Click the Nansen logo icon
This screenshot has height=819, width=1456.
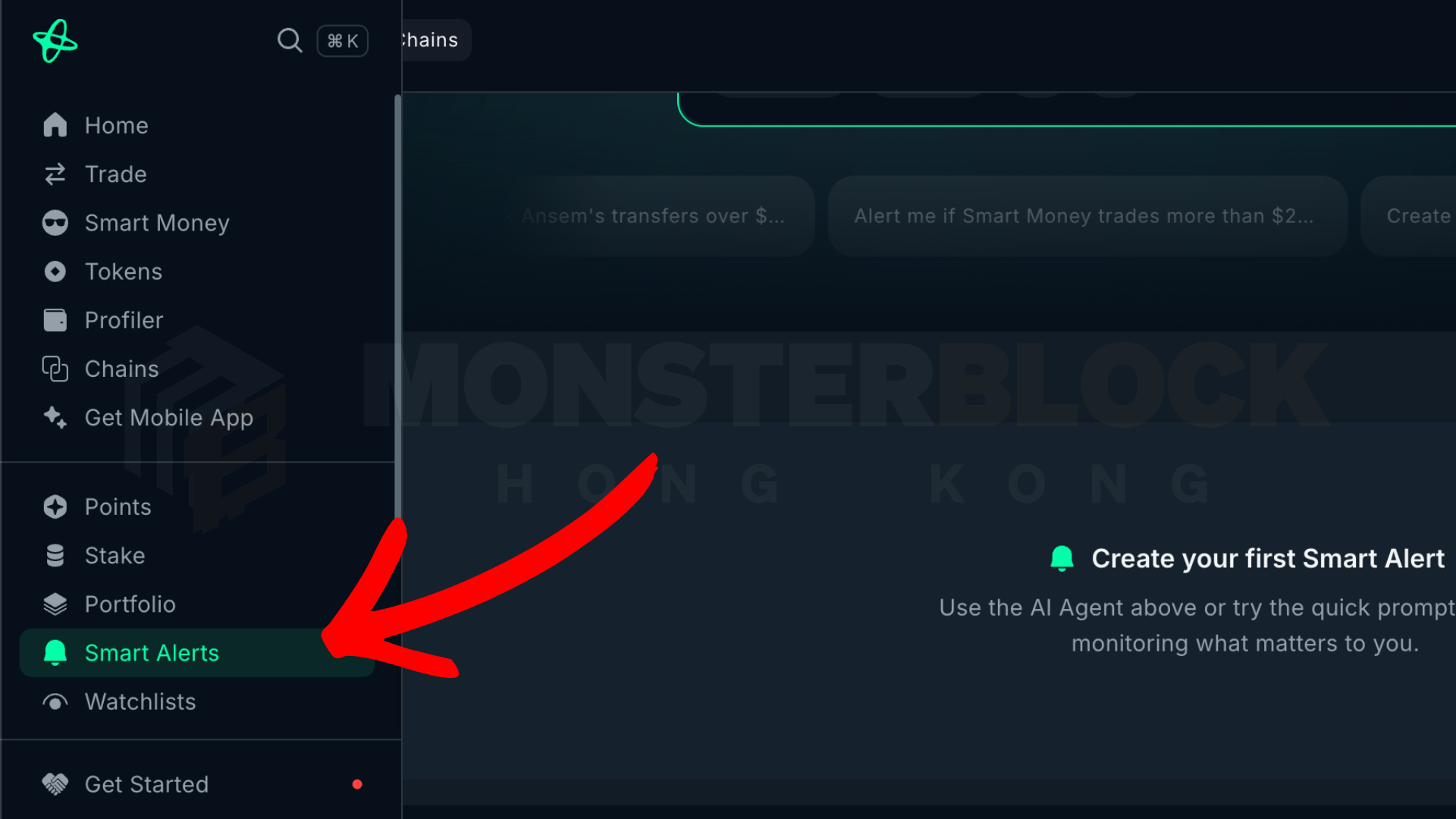pos(55,41)
